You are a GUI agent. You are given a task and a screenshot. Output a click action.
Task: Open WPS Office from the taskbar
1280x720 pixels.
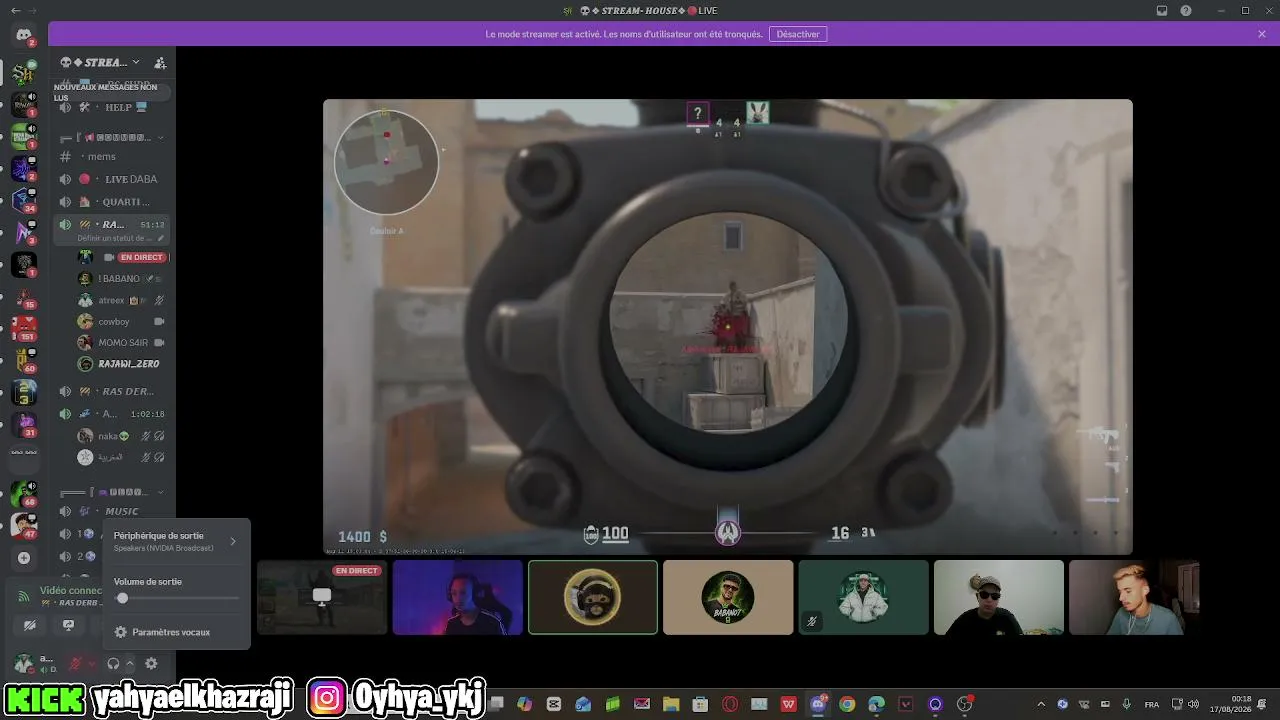[789, 704]
